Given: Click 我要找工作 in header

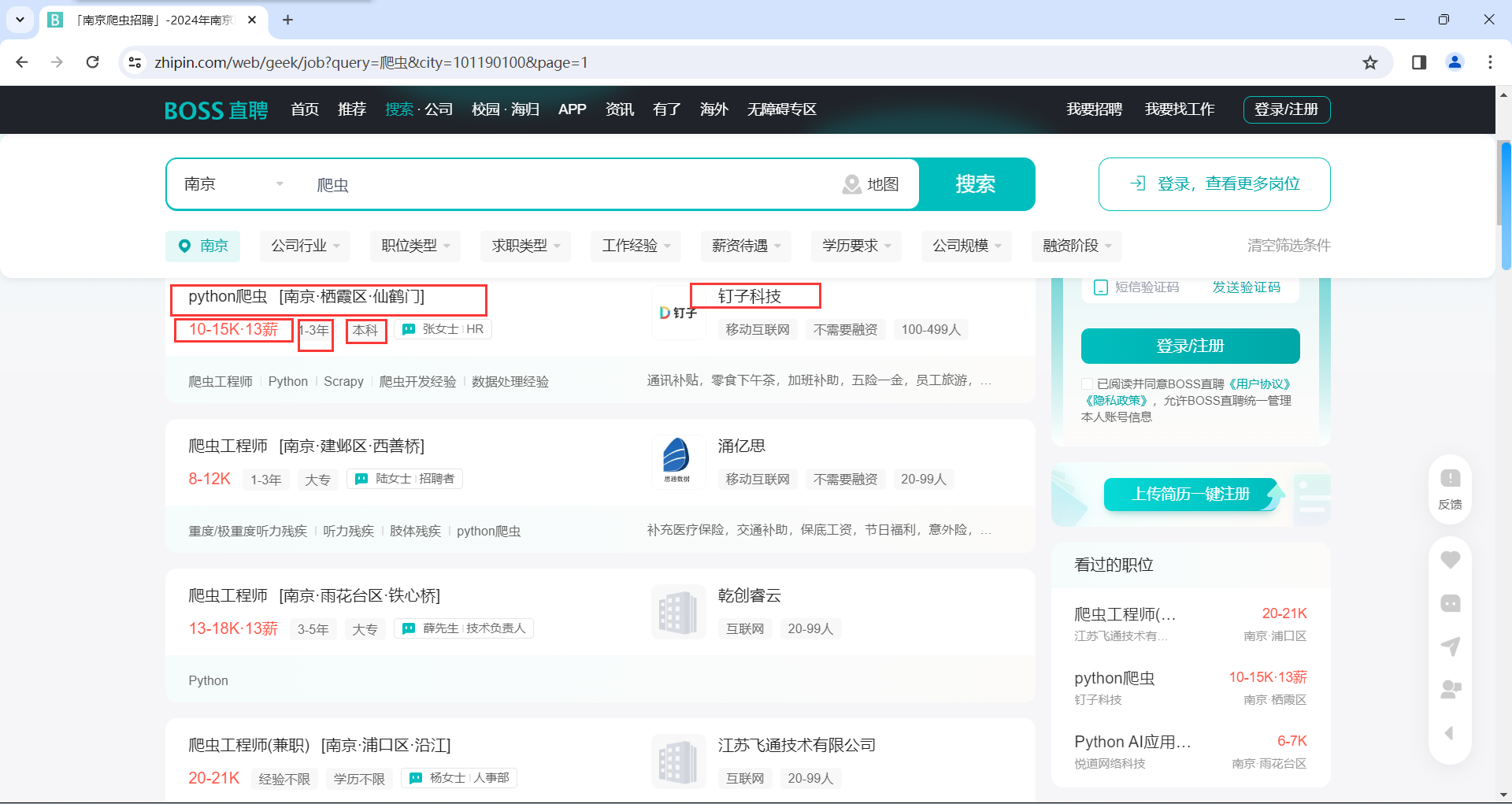Looking at the screenshot, I should click(x=1180, y=109).
